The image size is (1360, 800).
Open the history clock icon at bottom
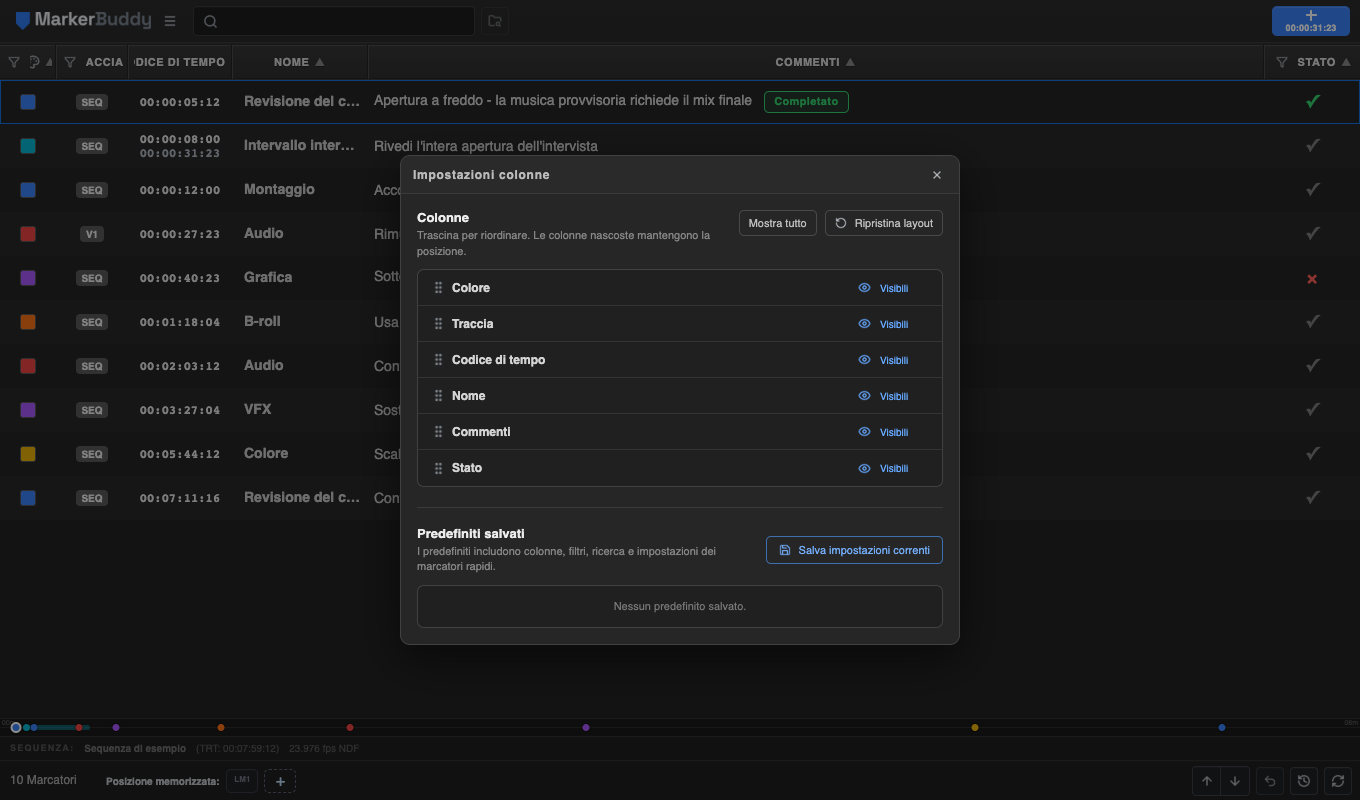tap(1303, 781)
